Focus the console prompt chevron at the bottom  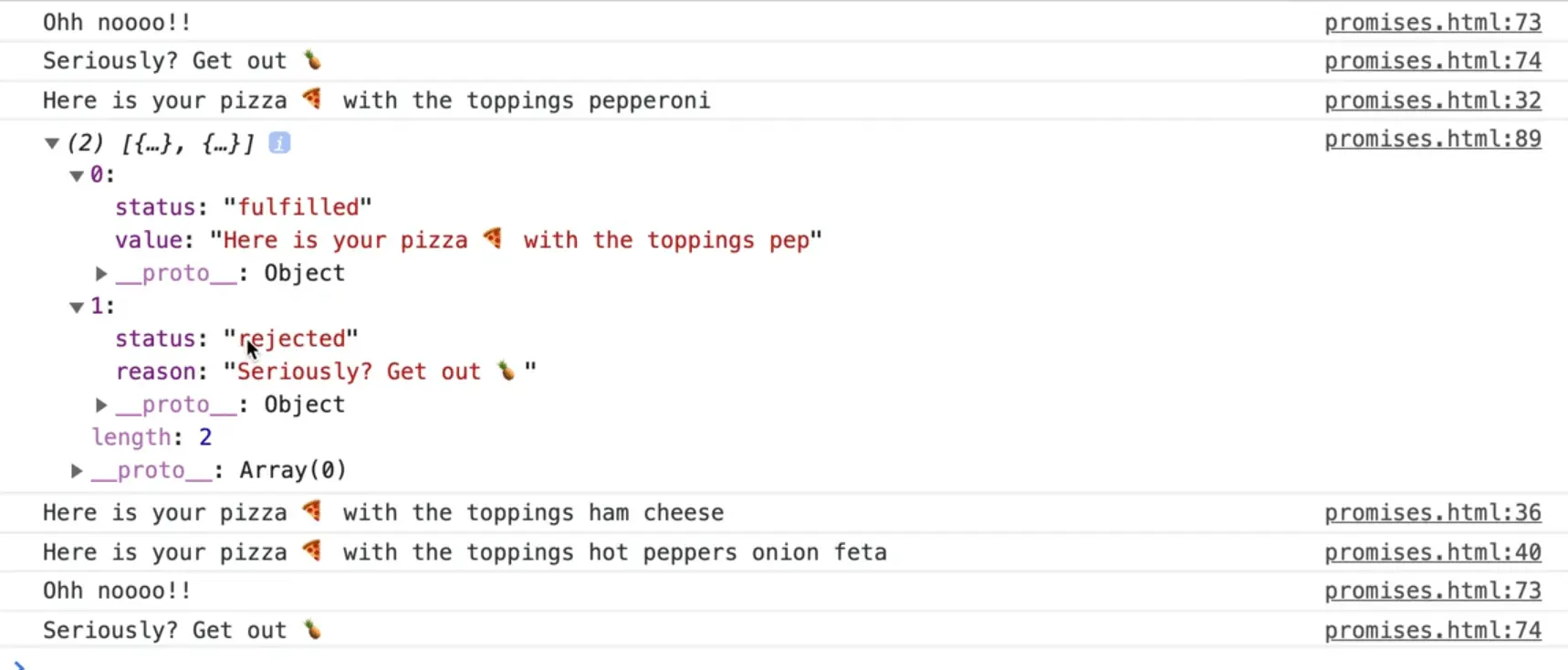pyautogui.click(x=20, y=665)
